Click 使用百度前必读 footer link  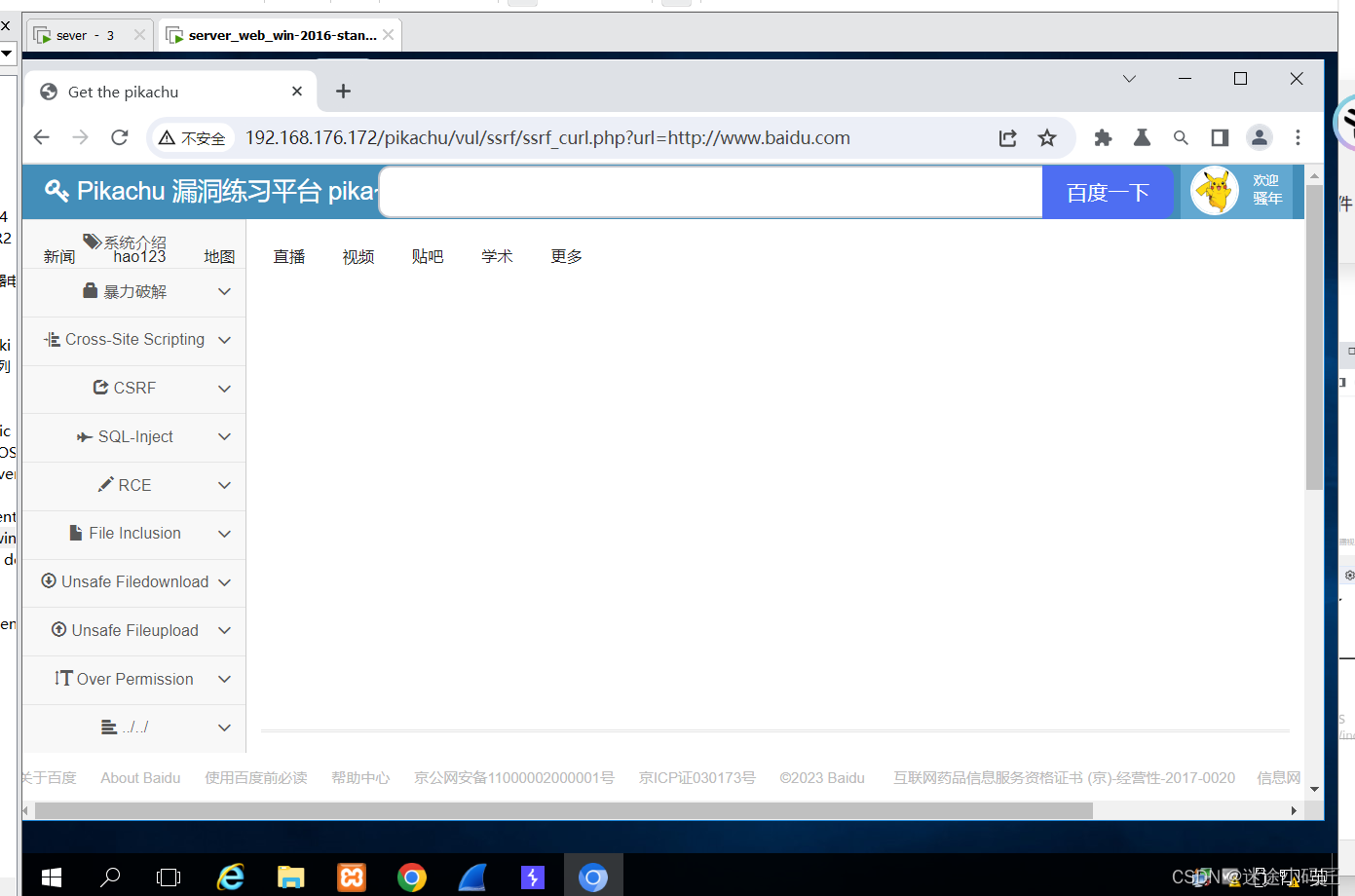pyautogui.click(x=256, y=778)
